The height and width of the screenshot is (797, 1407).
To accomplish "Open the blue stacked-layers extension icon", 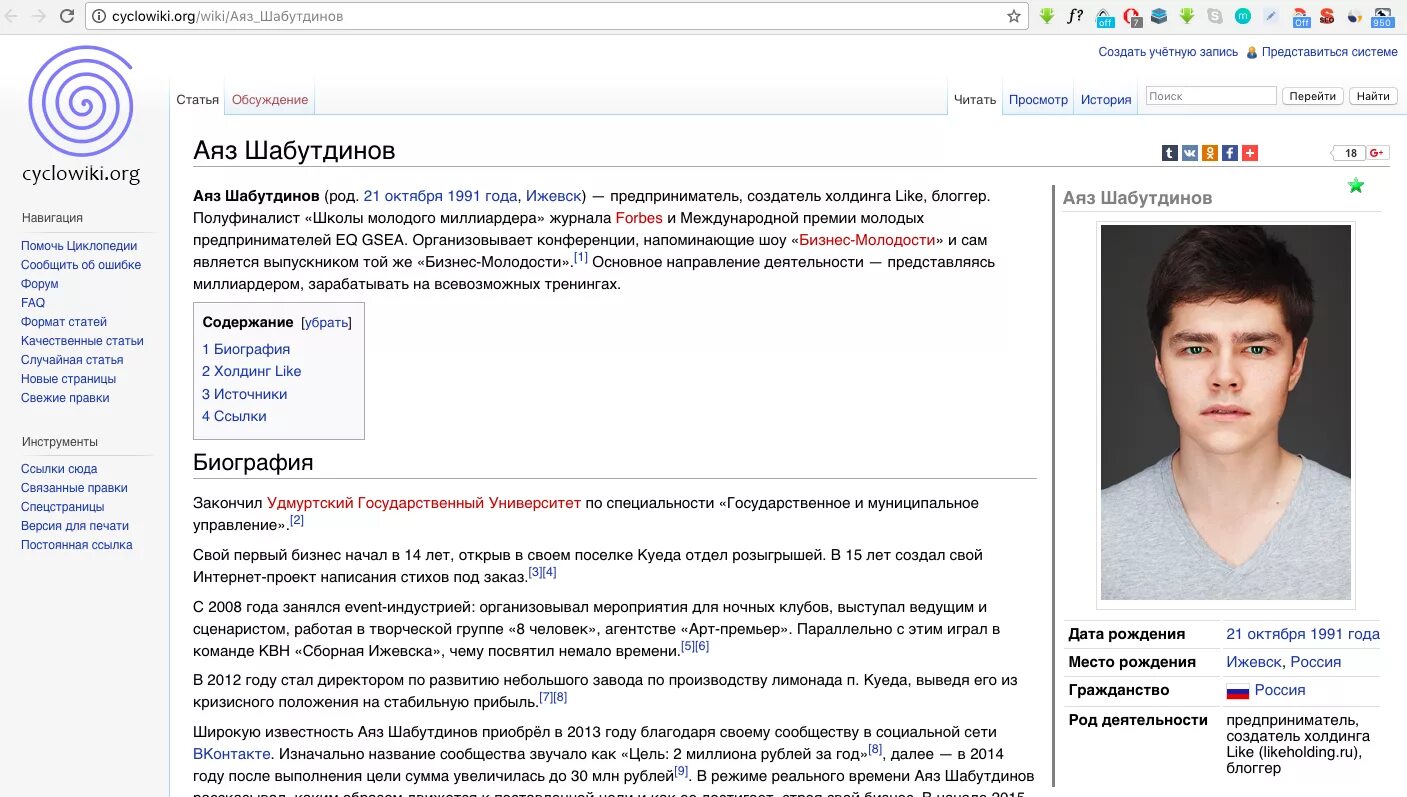I will tap(1159, 16).
